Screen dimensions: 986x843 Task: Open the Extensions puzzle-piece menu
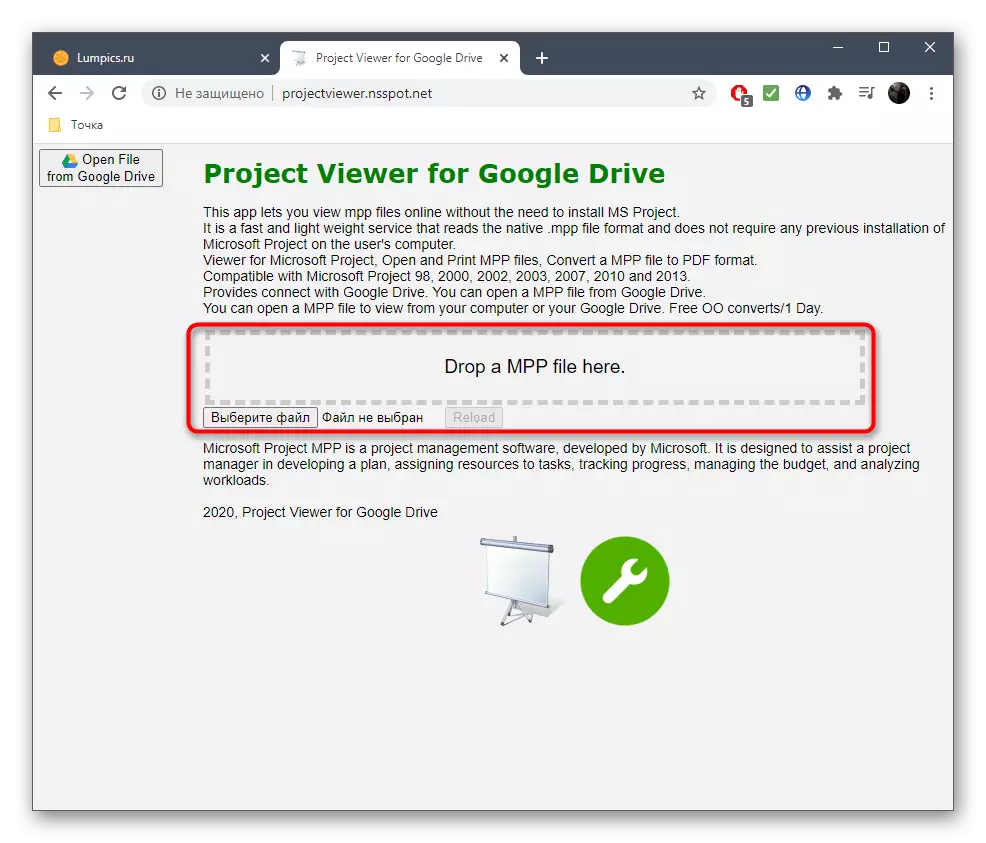tap(834, 94)
